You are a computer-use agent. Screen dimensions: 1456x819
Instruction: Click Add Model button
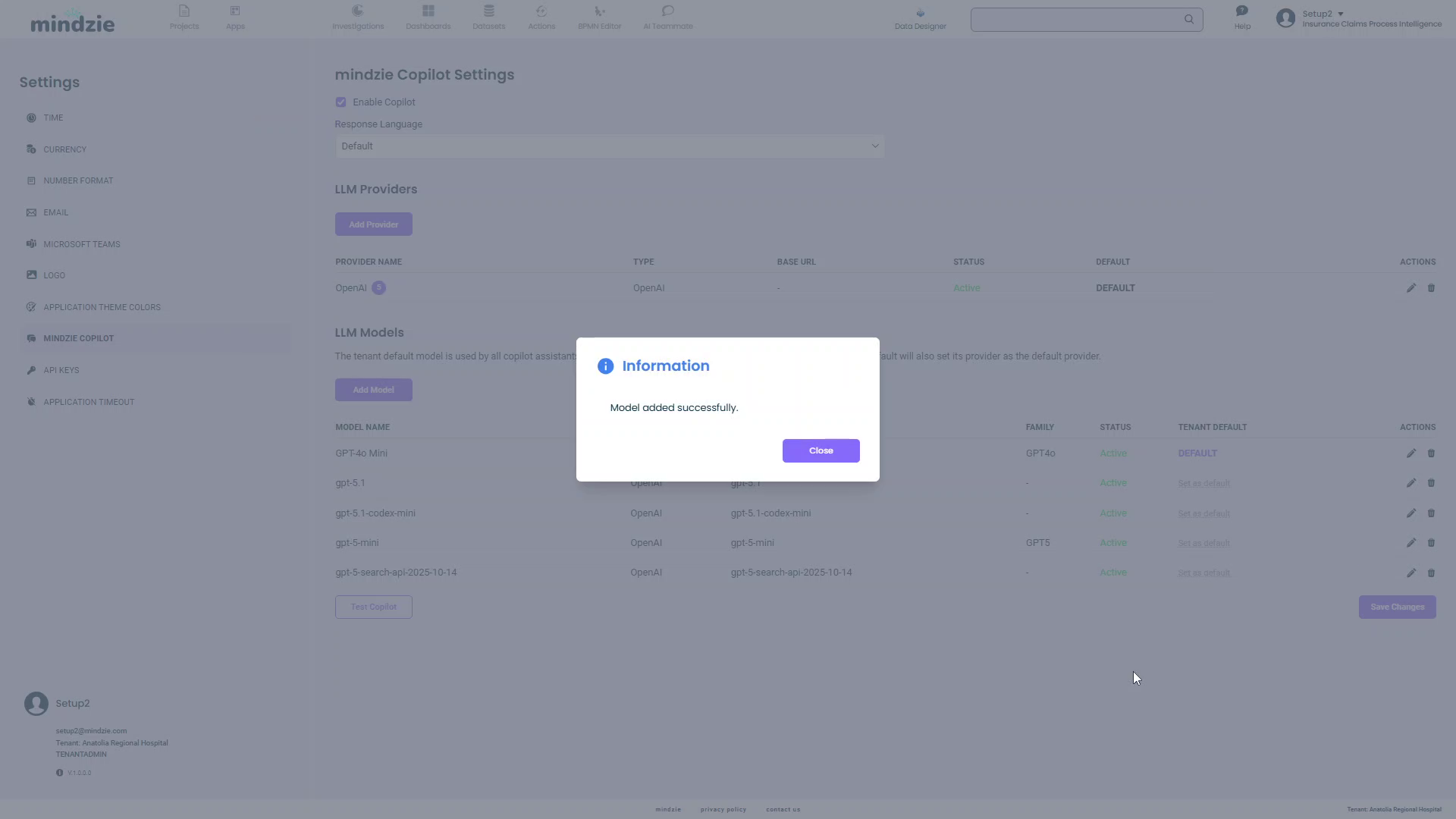[373, 390]
